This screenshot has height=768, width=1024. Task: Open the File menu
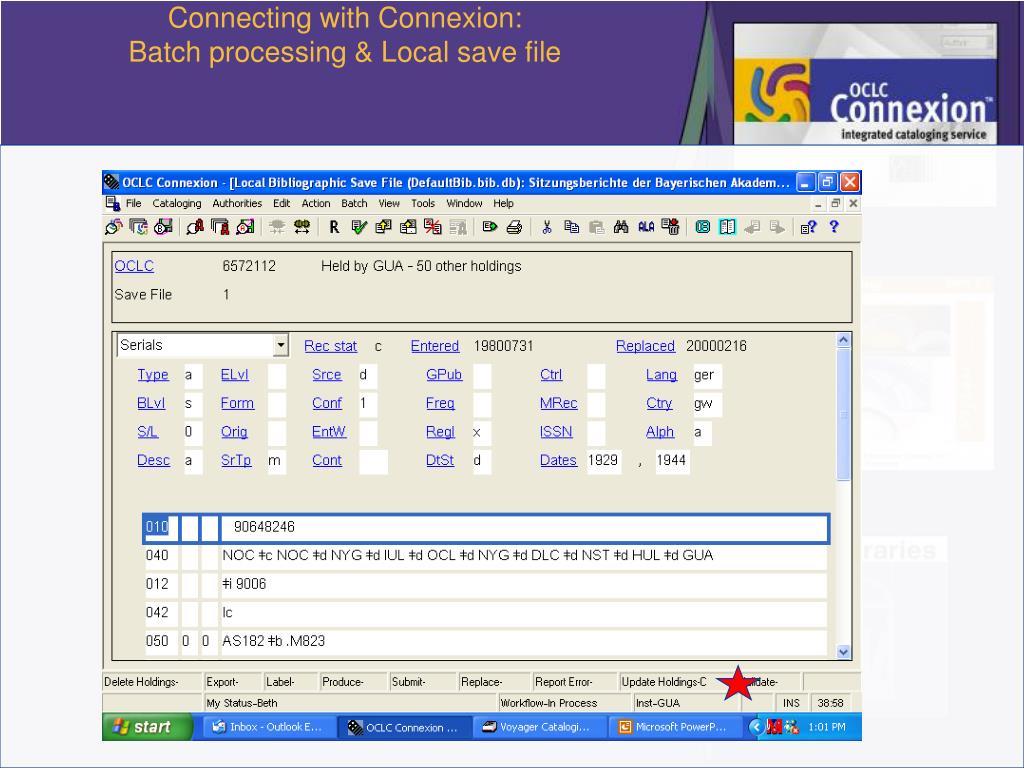click(x=133, y=203)
